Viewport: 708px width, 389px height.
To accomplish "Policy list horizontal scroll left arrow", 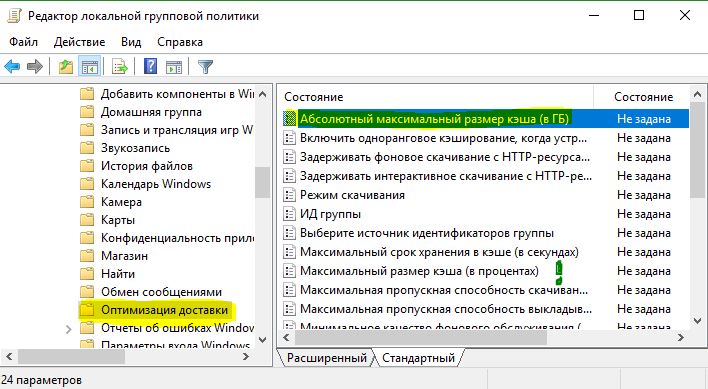I will [x=286, y=338].
